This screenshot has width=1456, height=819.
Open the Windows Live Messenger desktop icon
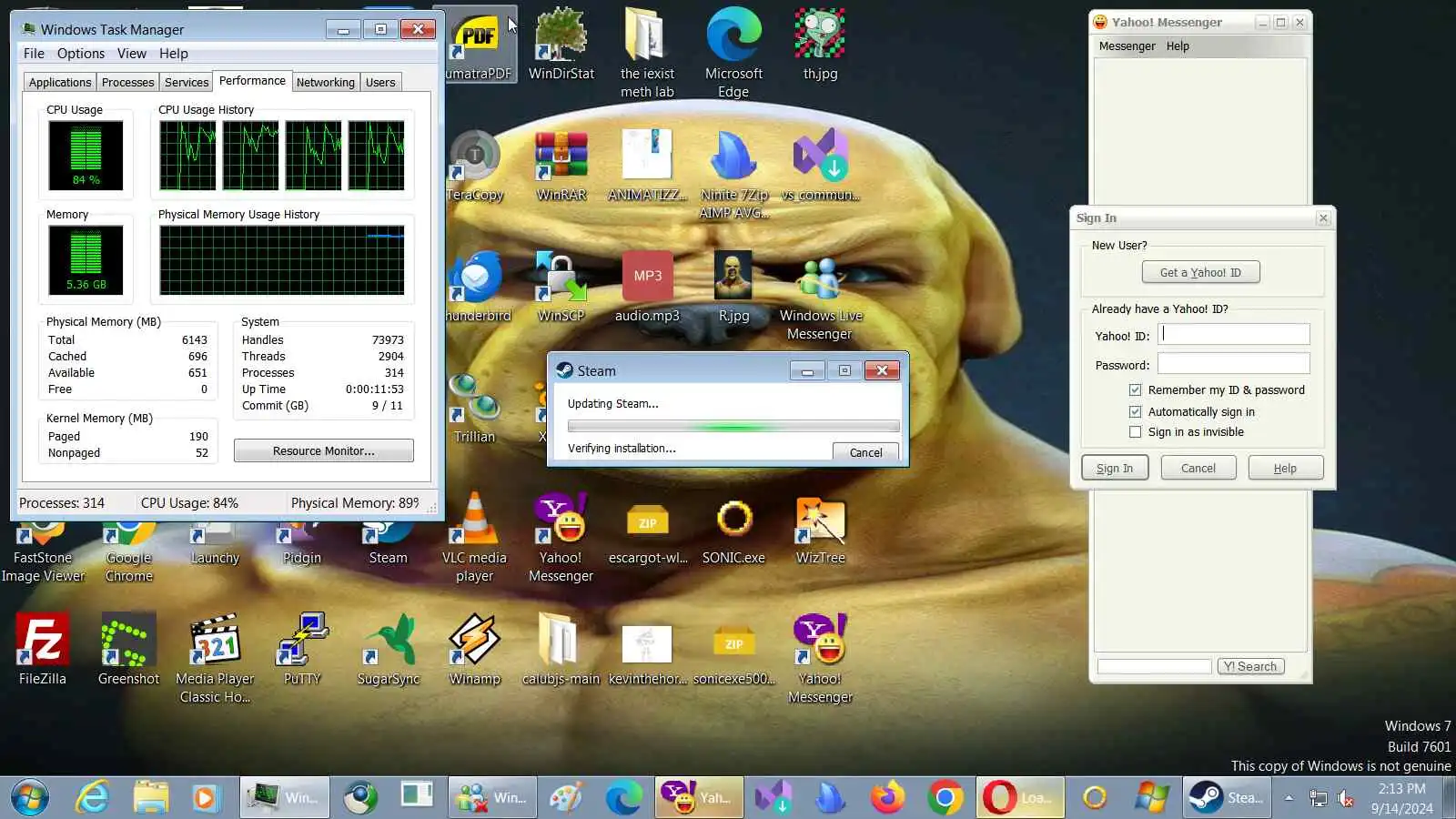pyautogui.click(x=820, y=295)
